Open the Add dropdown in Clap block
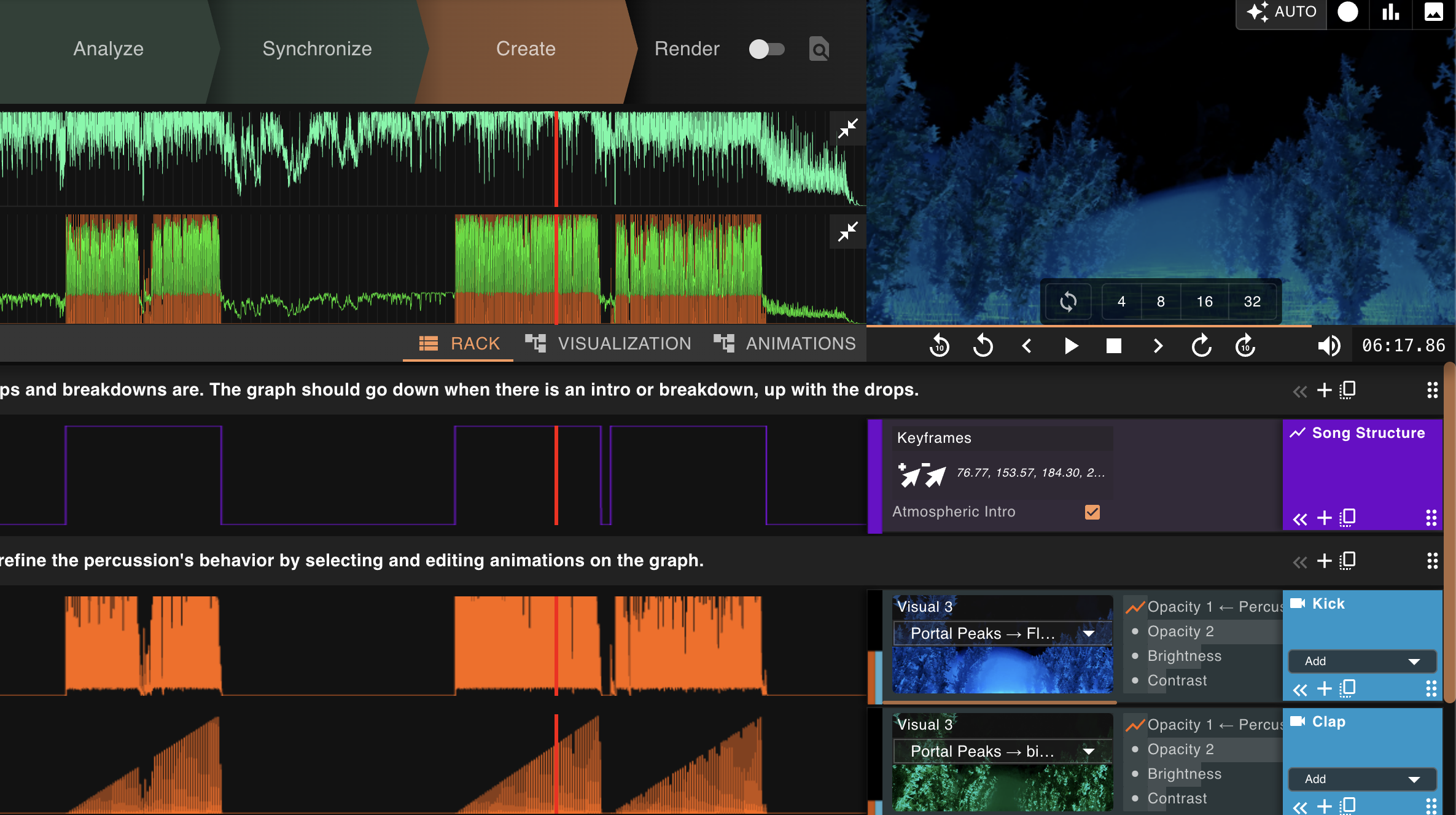The image size is (1456, 815). tap(1361, 779)
